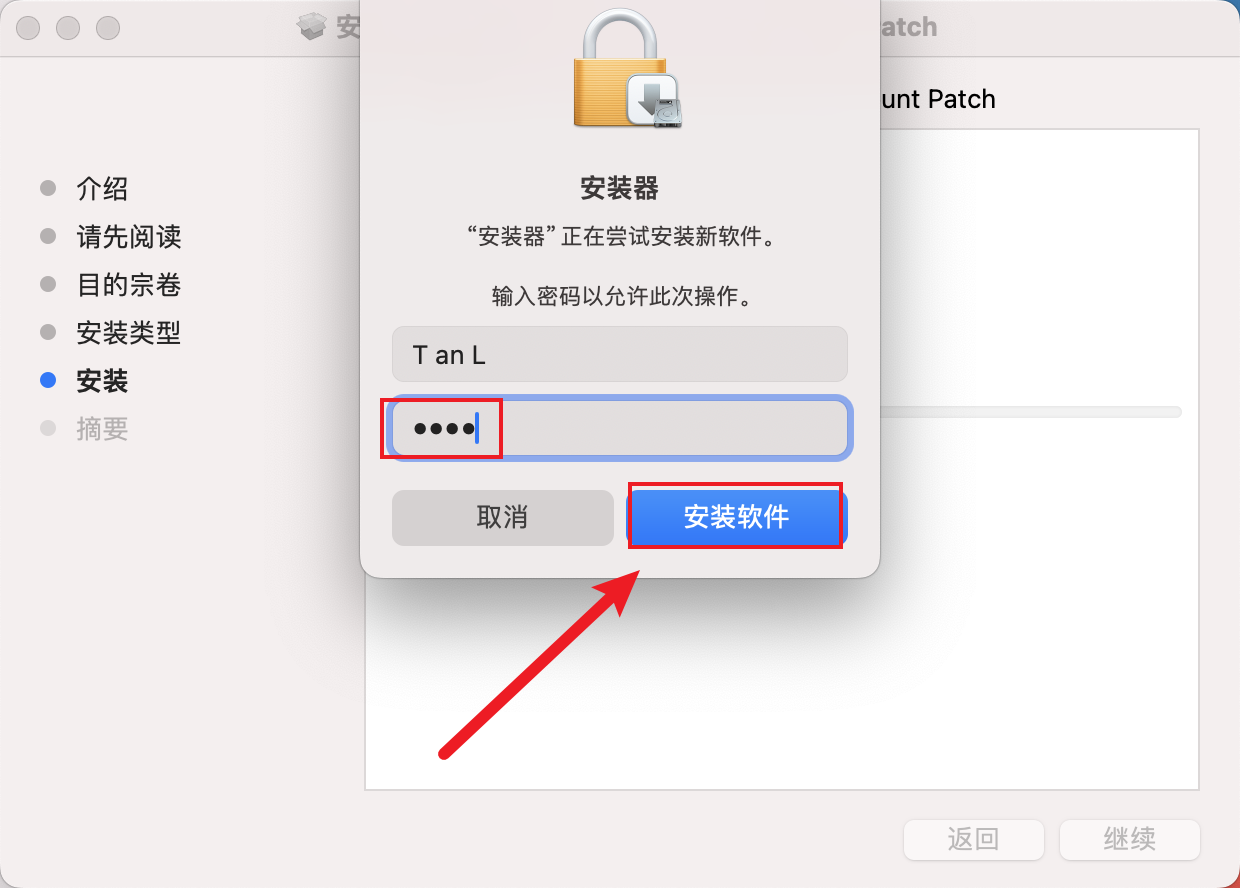
Task: Click the 继续 button
Action: coord(1130,840)
